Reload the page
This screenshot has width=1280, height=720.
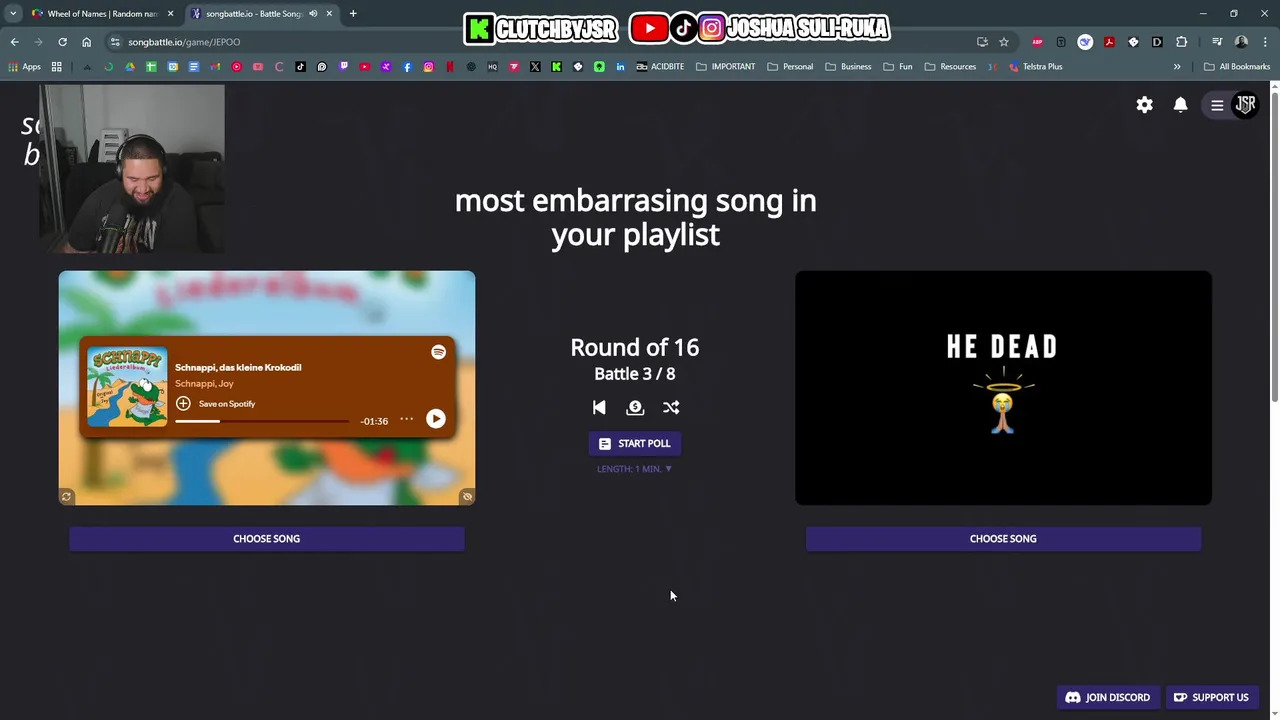(x=62, y=42)
